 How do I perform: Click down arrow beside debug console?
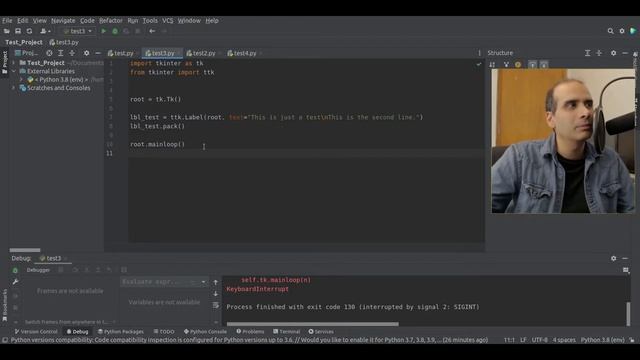[216, 293]
